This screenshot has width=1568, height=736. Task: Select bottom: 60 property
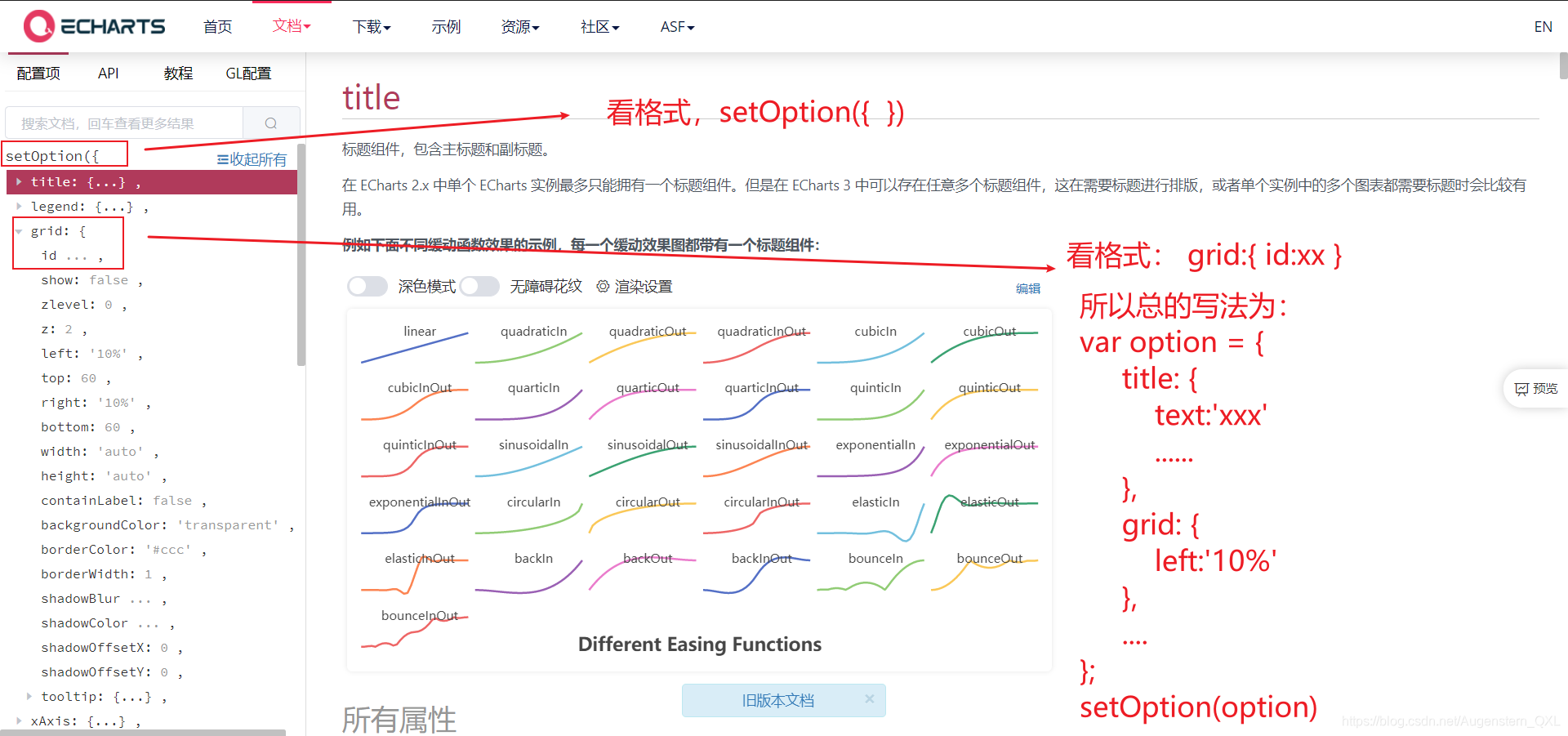click(x=87, y=427)
